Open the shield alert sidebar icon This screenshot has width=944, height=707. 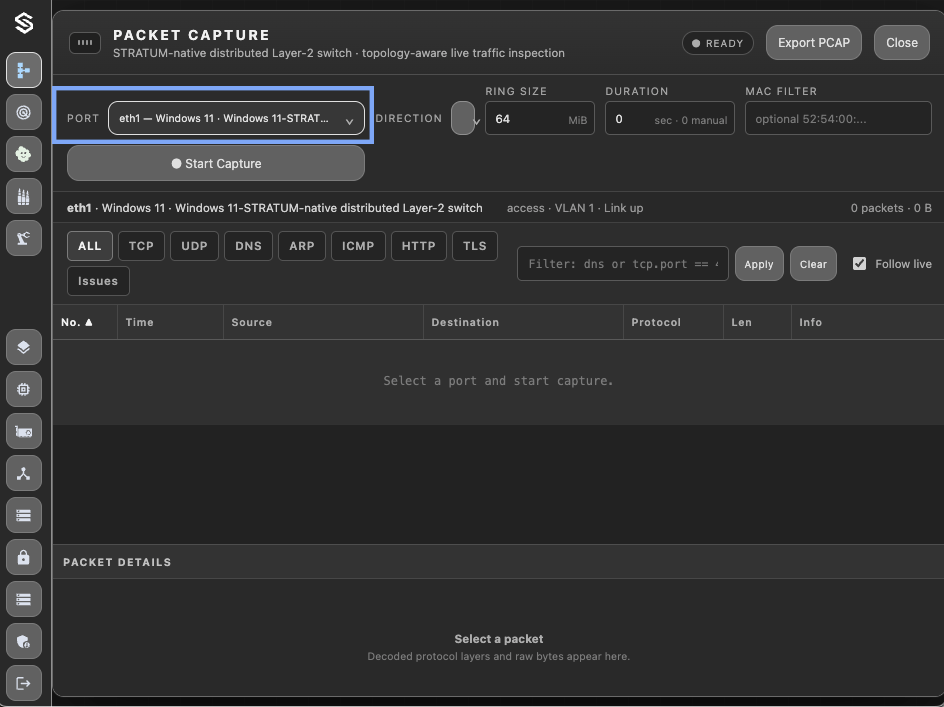[24, 641]
